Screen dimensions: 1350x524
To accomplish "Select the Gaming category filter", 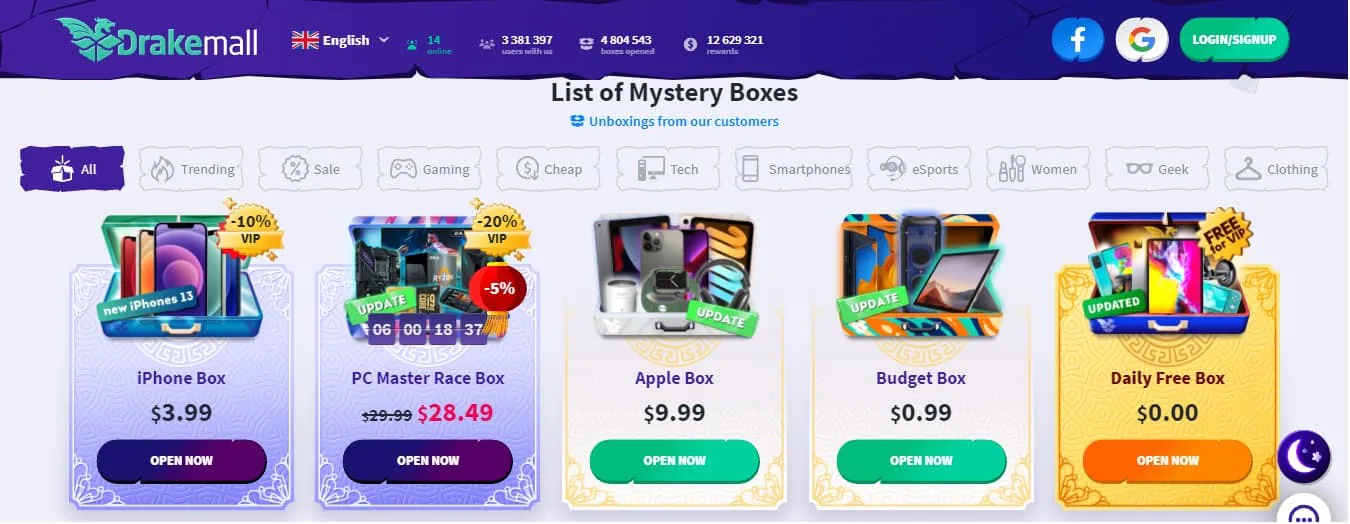I will (x=430, y=169).
